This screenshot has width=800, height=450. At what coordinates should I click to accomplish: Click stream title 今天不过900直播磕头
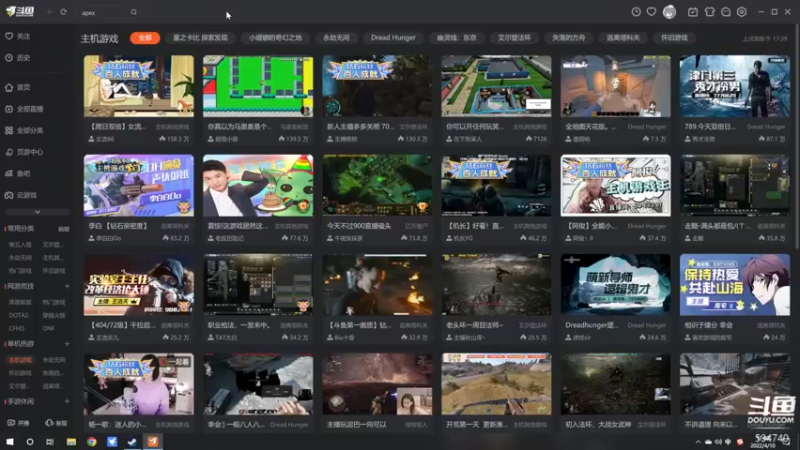pyautogui.click(x=359, y=226)
